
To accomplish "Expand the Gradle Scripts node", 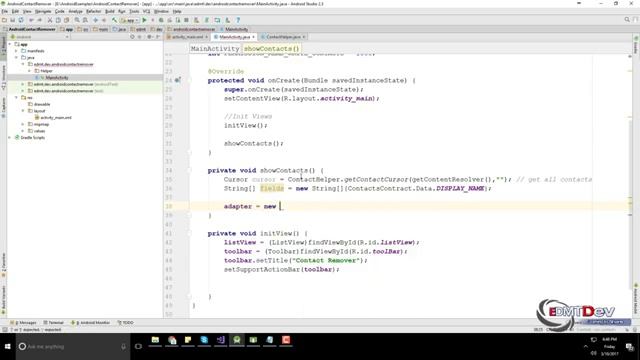I will [x=10, y=138].
